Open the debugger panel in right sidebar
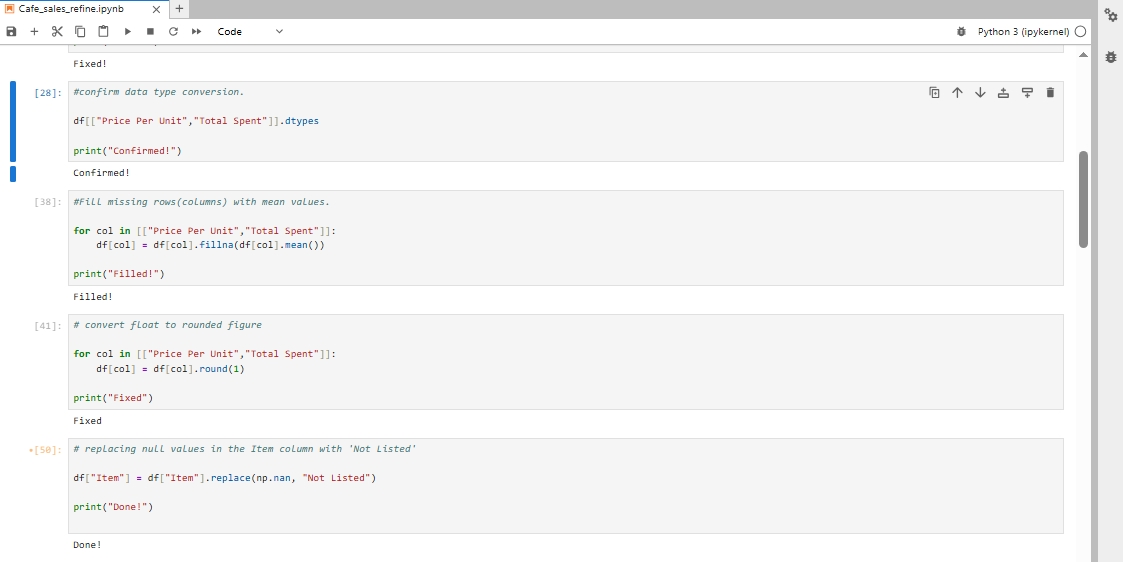Screen dimensions: 1123x562 [1111, 57]
